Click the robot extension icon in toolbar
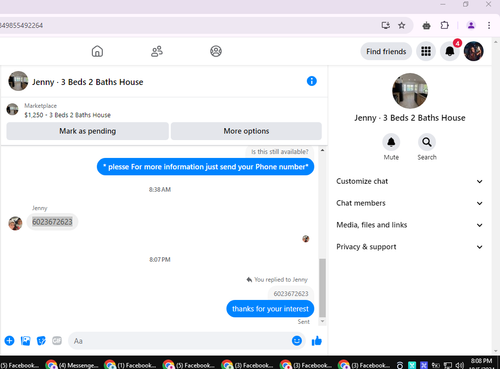The image size is (500, 369). [426, 25]
